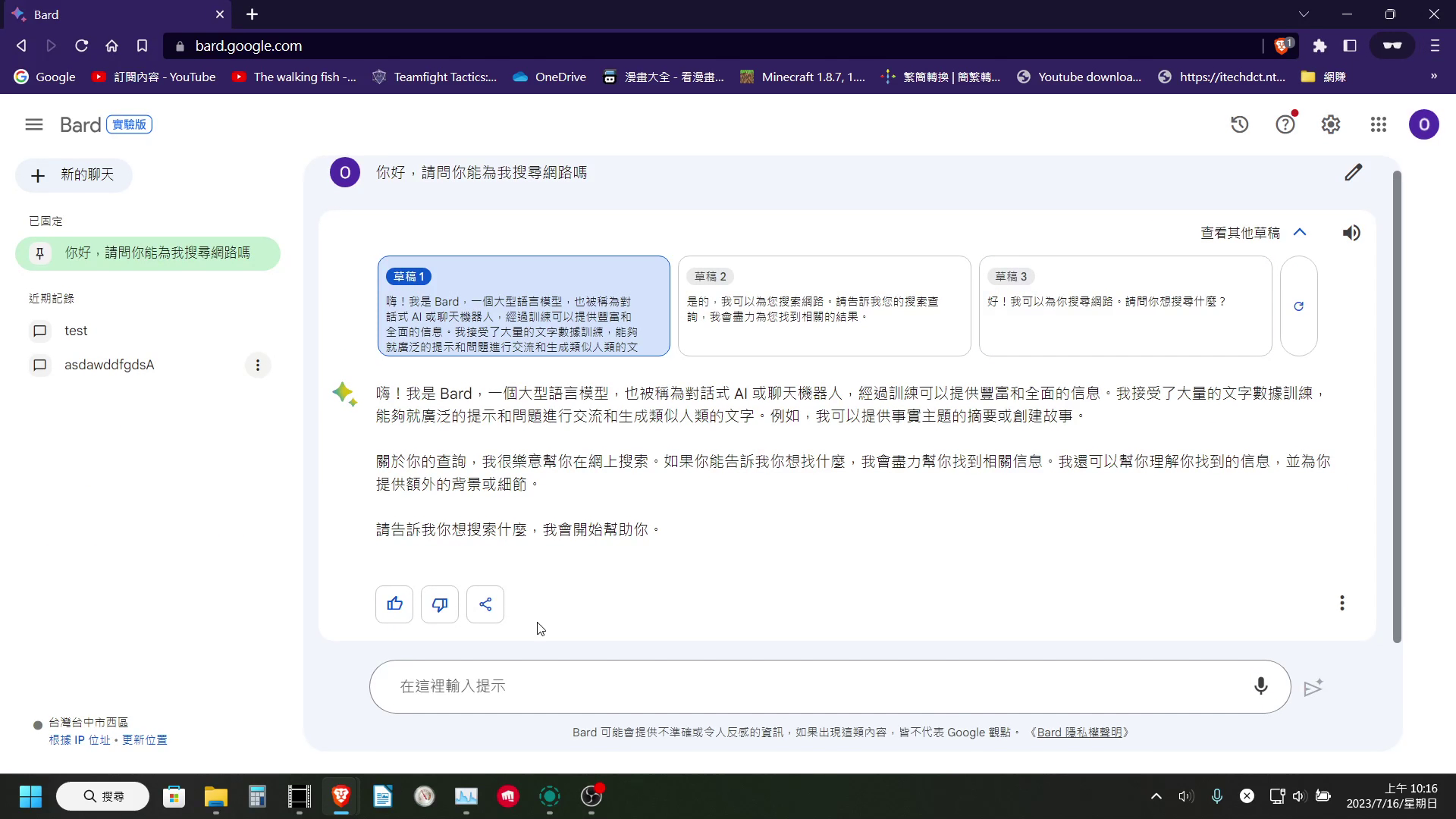This screenshot has height=819, width=1456.
Task: Click the 更新位置 update location link
Action: (145, 740)
